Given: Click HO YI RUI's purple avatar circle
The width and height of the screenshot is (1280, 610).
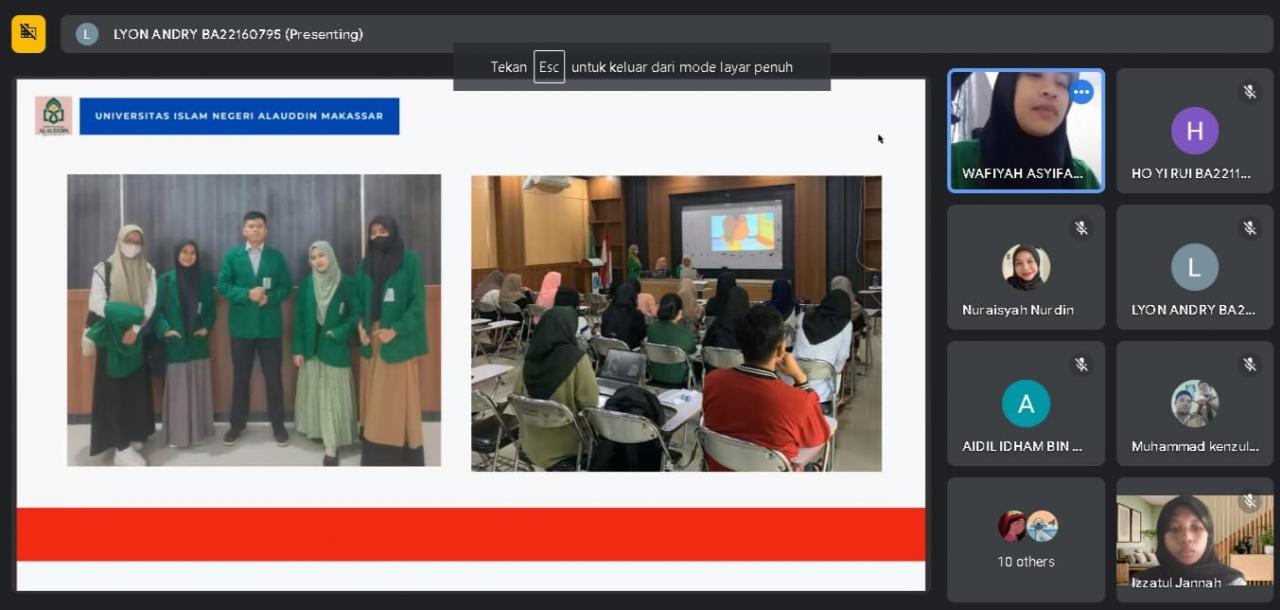Looking at the screenshot, I should click(x=1194, y=130).
